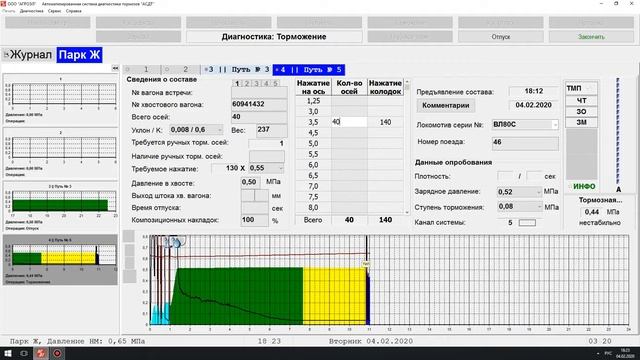Viewport: 640px width, 360px height.
Task: Click the Требуется ручных торм. осей value 1
Action: coord(266,143)
